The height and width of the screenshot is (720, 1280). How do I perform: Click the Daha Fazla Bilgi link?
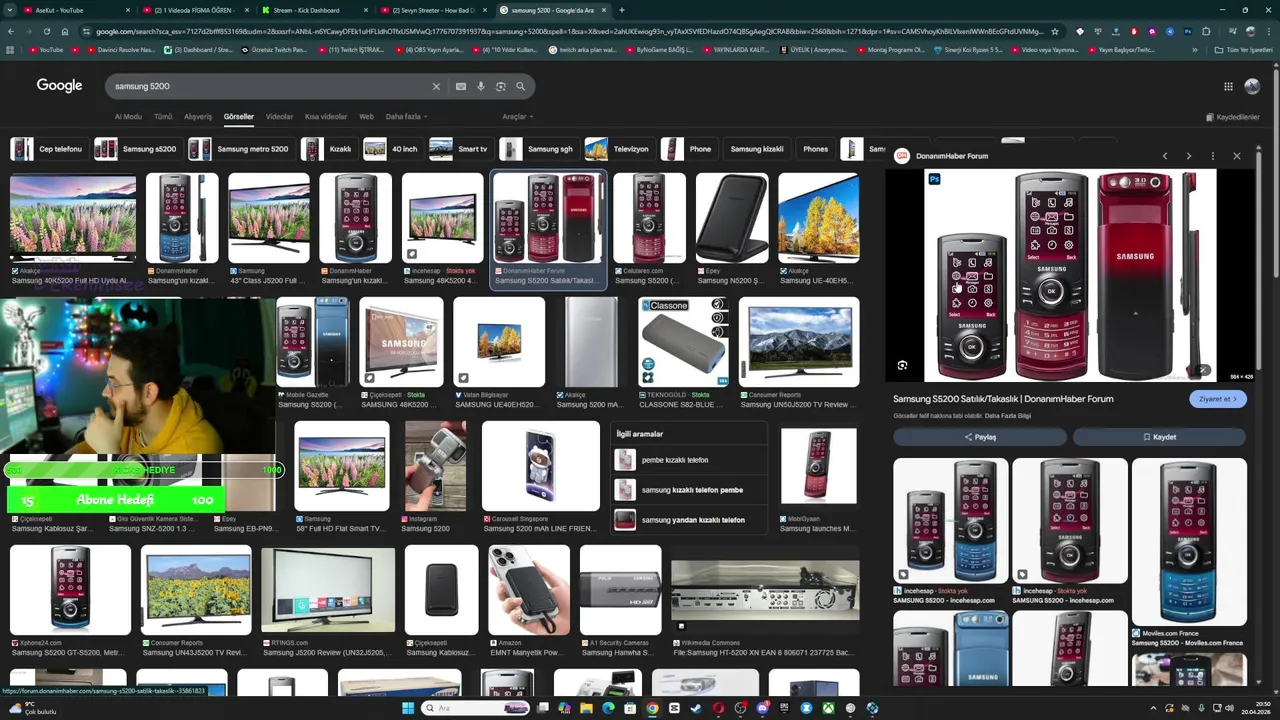(x=1007, y=415)
